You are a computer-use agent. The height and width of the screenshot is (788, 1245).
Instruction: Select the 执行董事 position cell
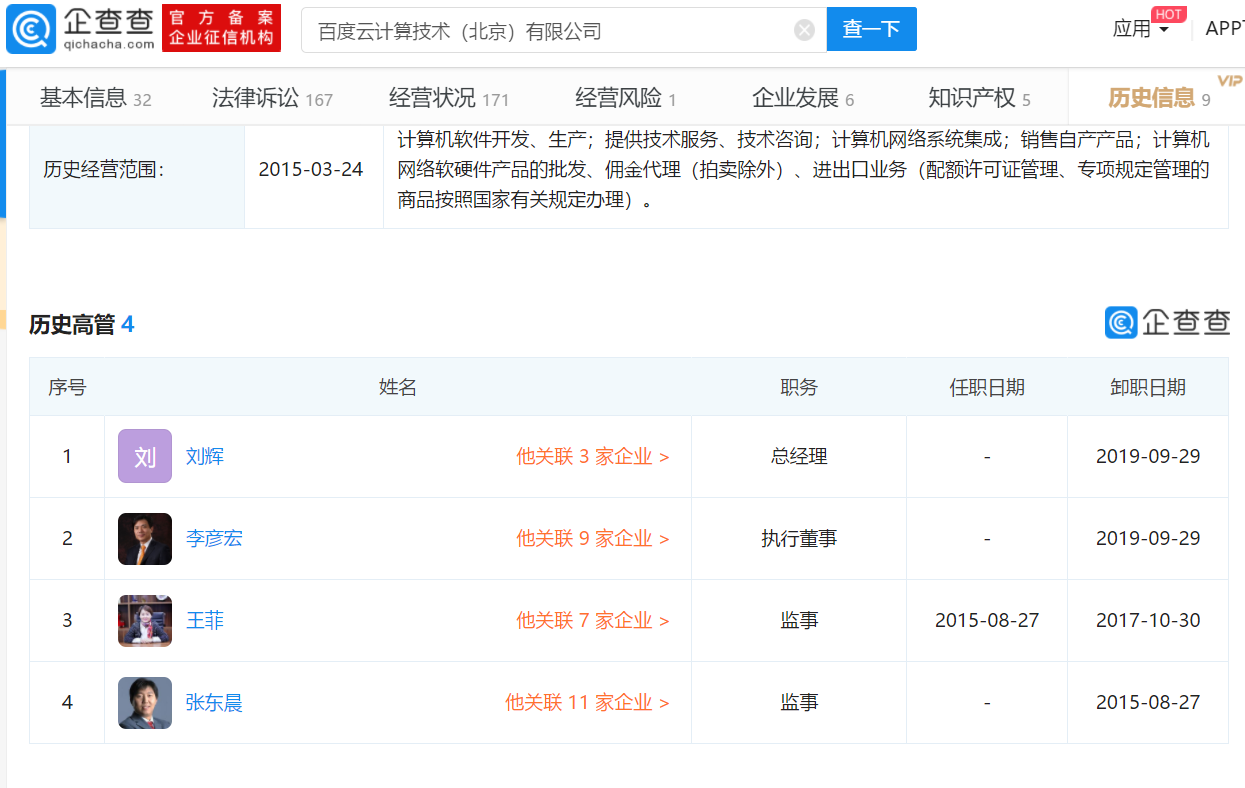coord(799,538)
